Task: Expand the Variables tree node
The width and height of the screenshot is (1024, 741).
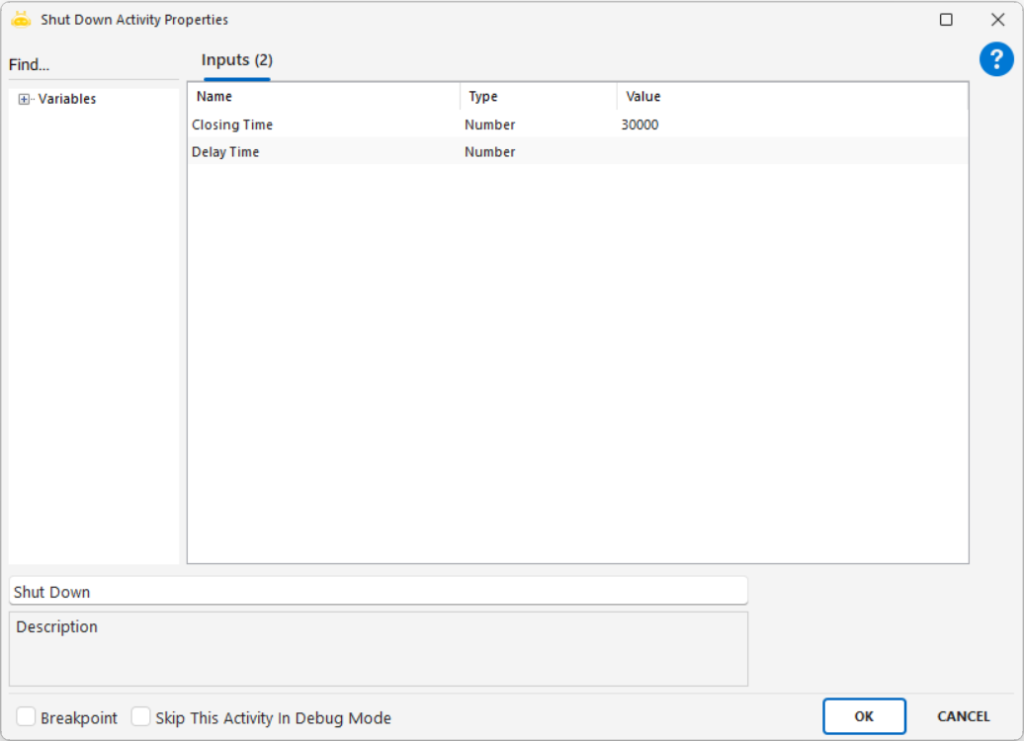Action: 25,99
